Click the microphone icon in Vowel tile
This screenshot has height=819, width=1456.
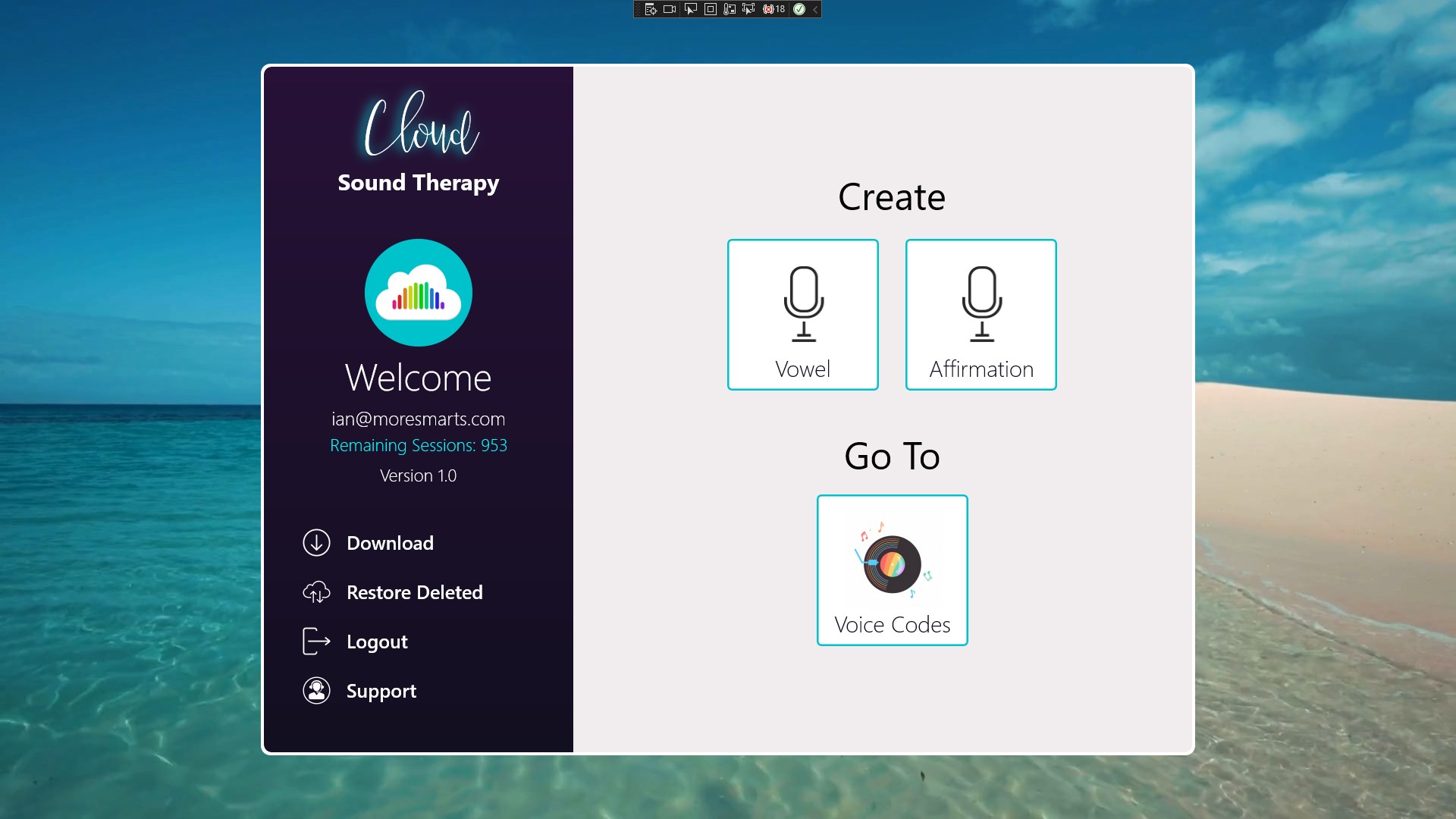(803, 303)
